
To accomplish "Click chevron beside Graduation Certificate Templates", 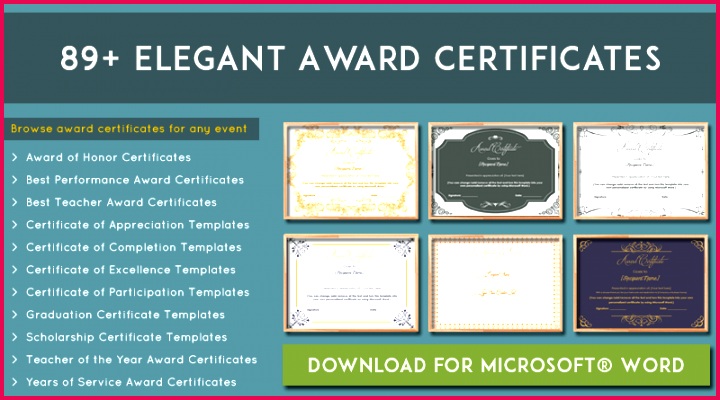I will tap(15, 315).
